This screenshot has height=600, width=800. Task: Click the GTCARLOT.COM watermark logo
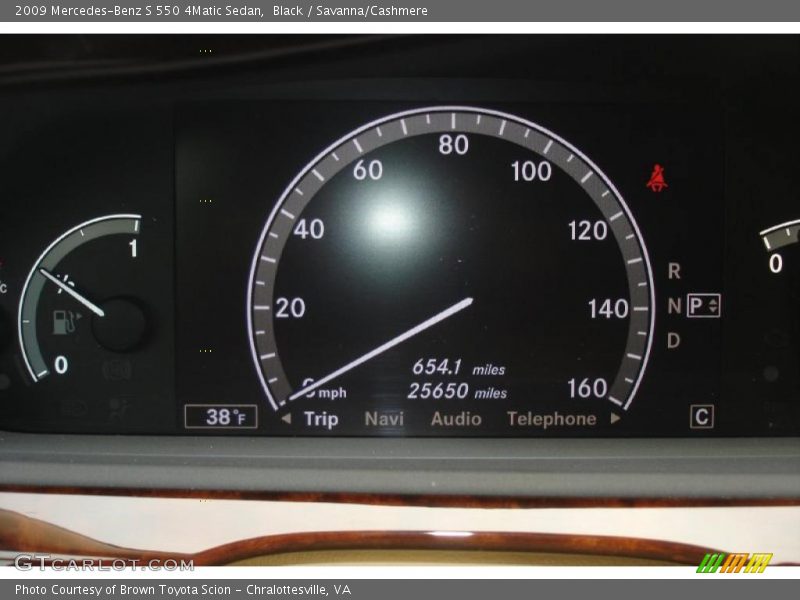pos(104,563)
